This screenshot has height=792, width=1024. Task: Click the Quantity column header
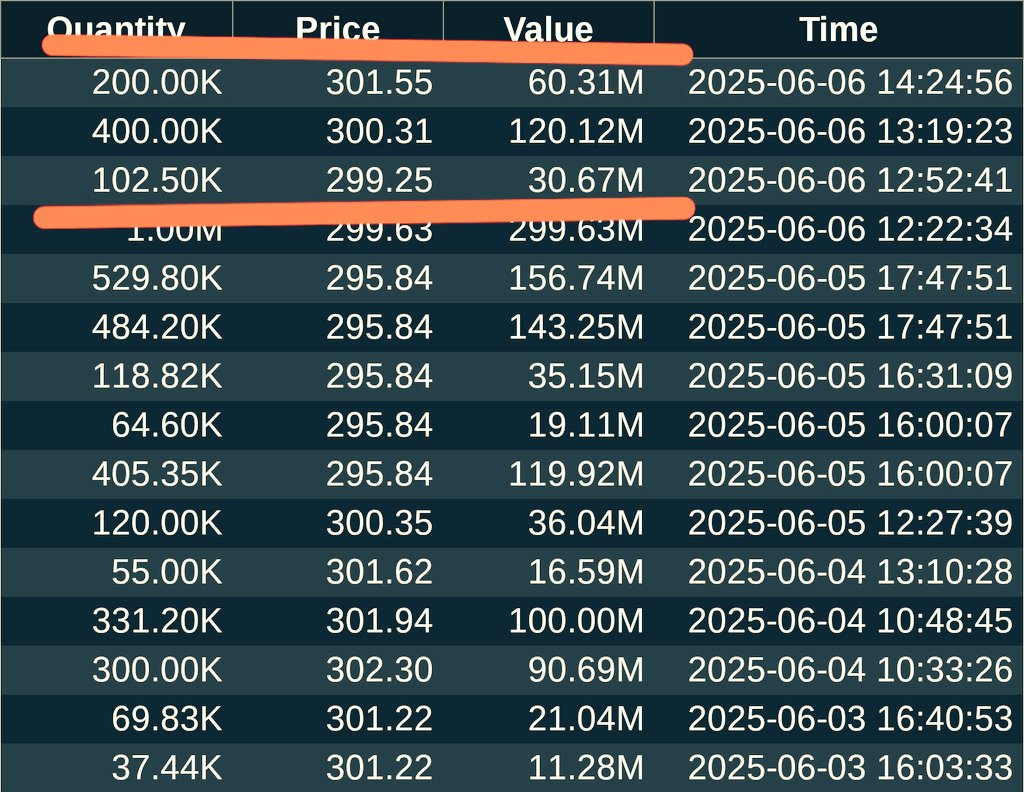coord(116,29)
